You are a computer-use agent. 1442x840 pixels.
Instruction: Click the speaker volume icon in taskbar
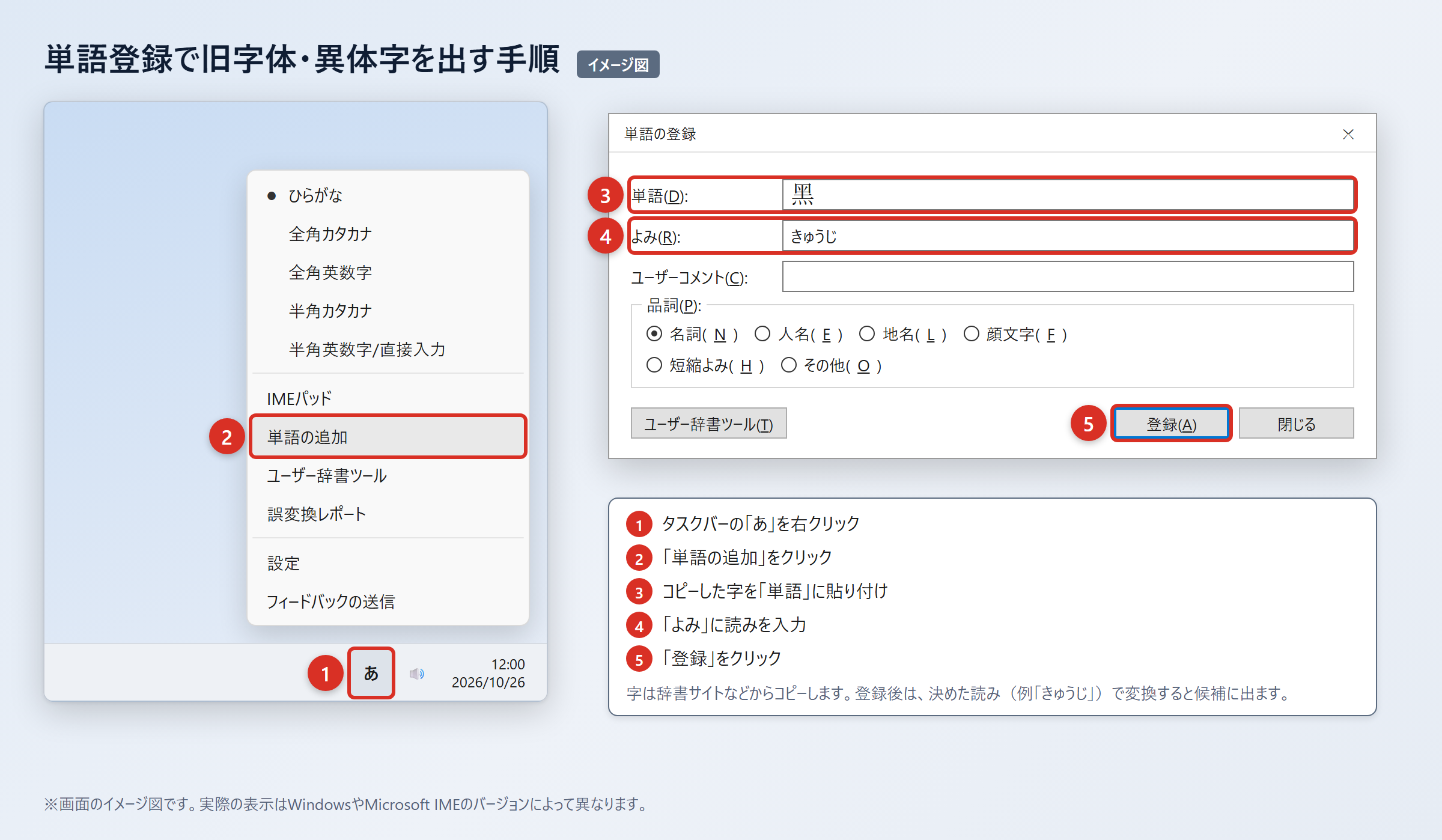click(417, 674)
